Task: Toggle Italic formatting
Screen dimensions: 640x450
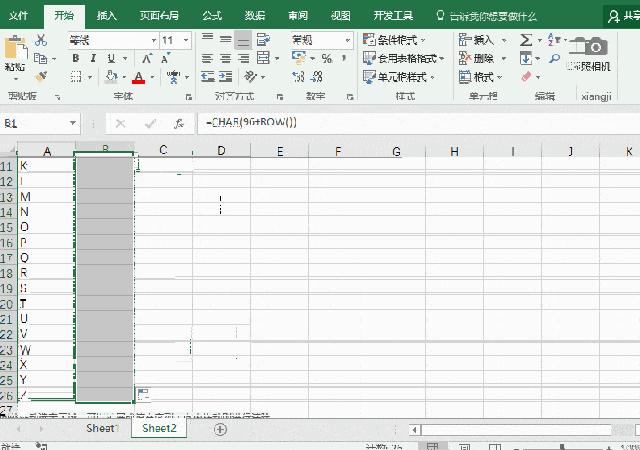Action: (x=93, y=58)
